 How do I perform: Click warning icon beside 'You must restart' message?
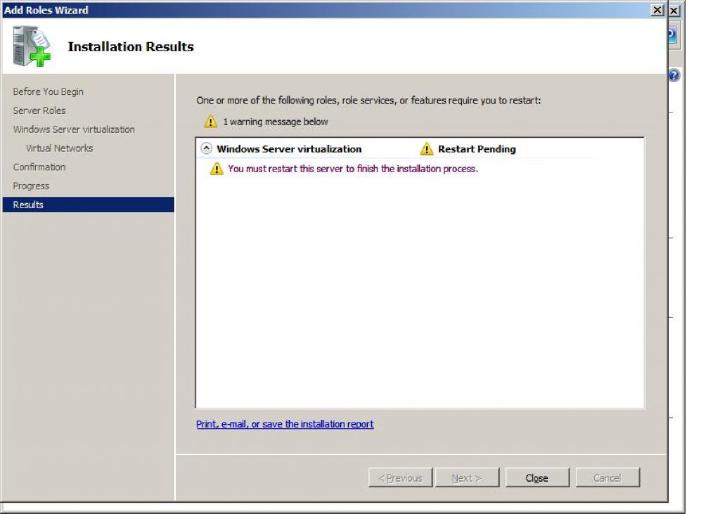pos(216,169)
